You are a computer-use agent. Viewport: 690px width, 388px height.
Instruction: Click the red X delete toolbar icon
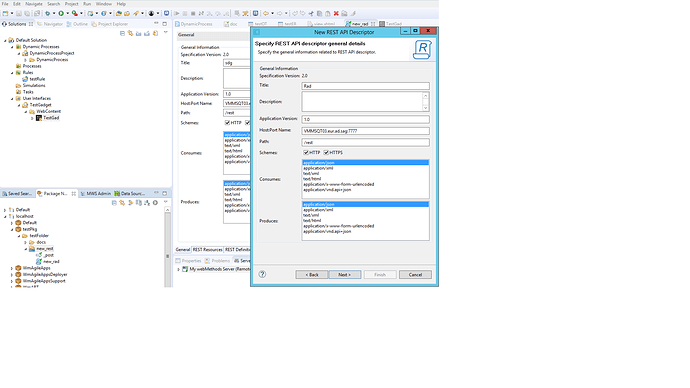point(336,13)
